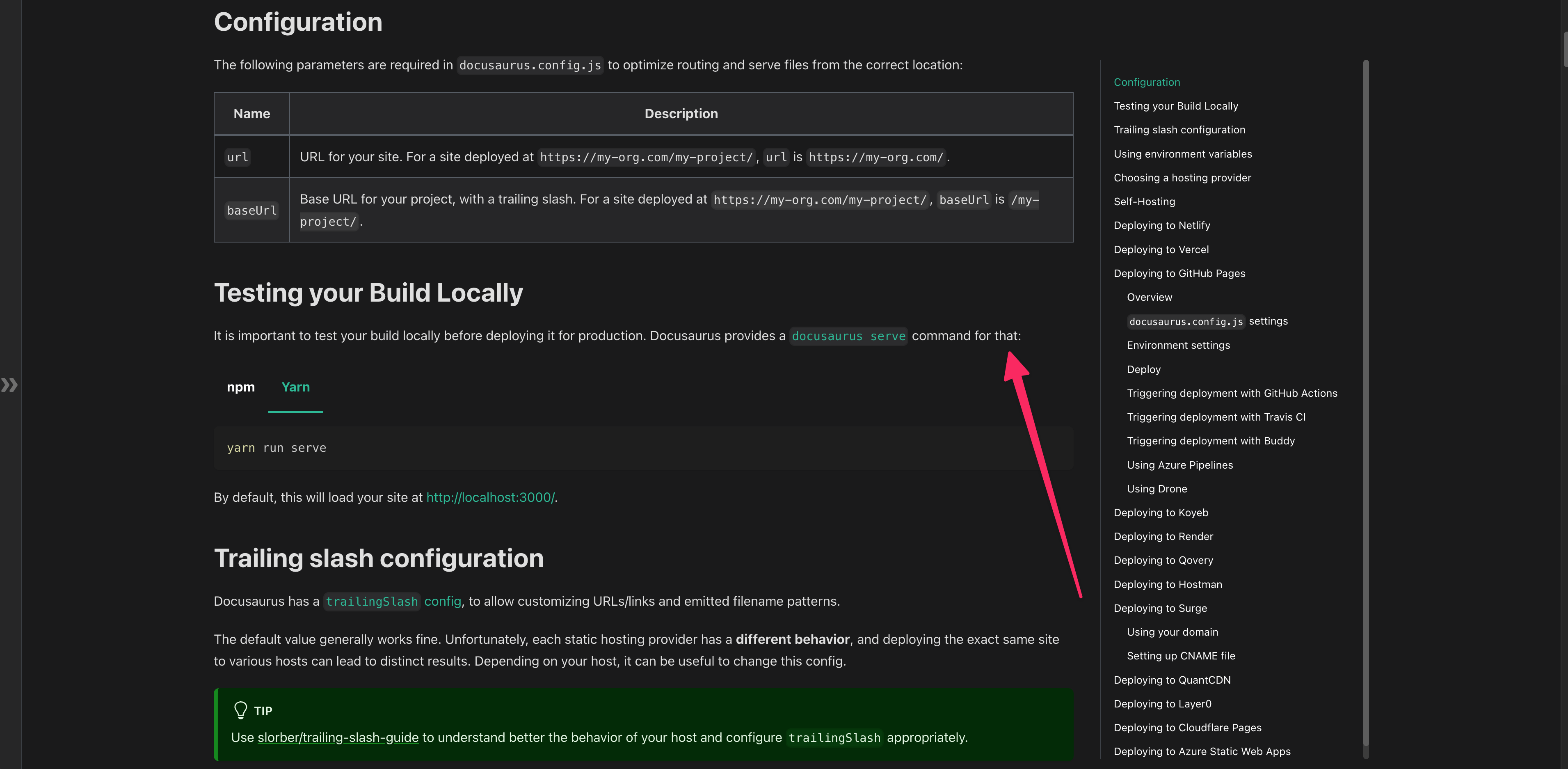The image size is (1568, 769).
Task: Open the docusaurus serve command link
Action: click(x=848, y=336)
